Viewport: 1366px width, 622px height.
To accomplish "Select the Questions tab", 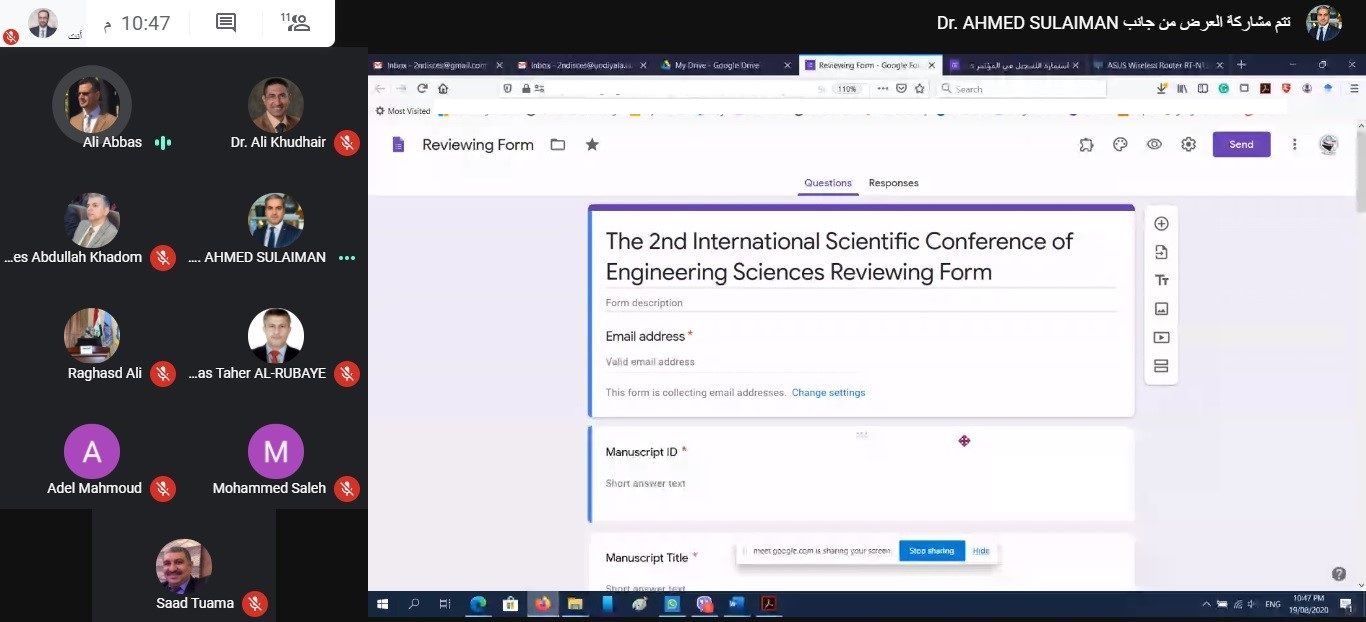I will (828, 183).
